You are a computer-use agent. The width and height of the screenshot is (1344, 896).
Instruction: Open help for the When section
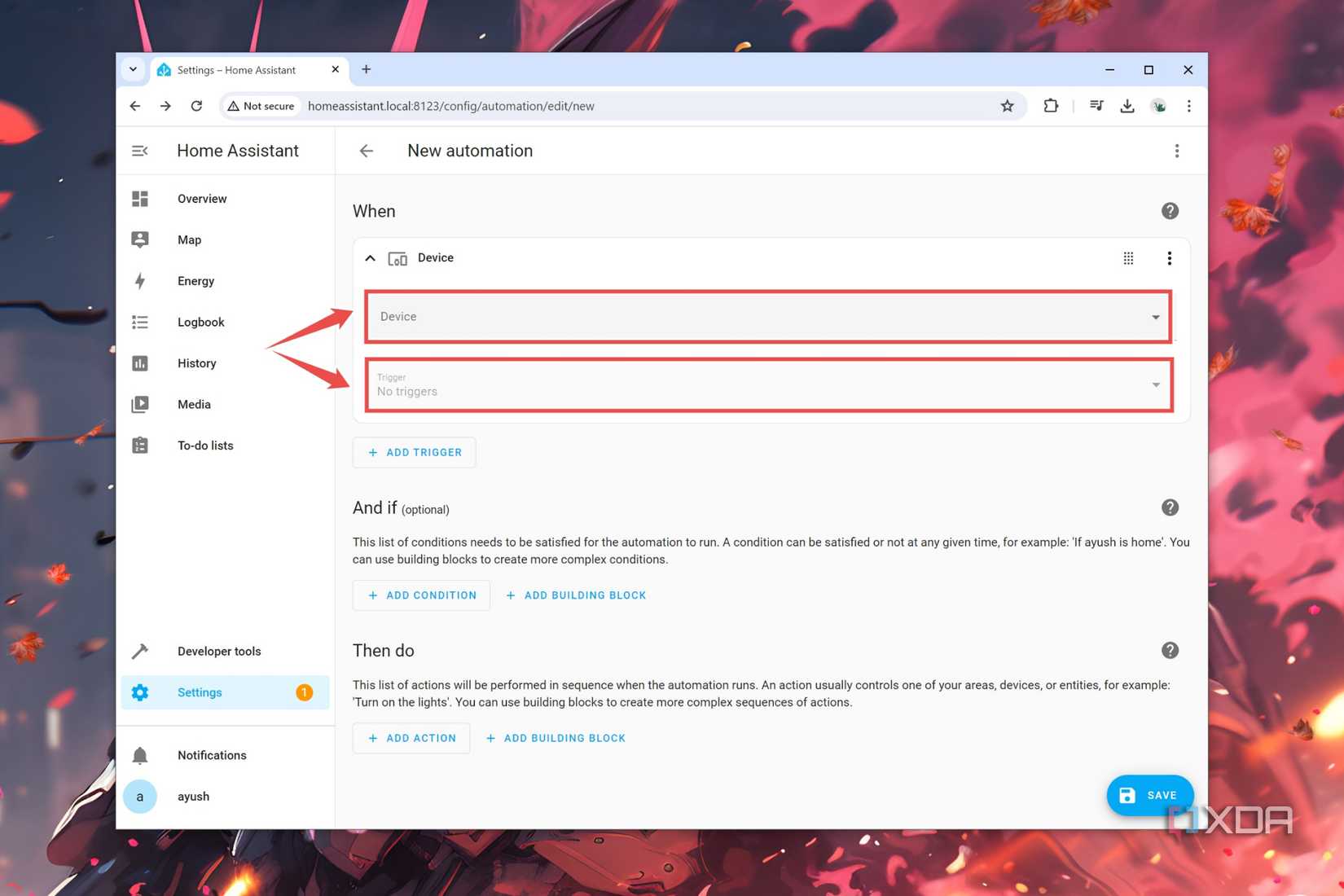click(x=1170, y=211)
